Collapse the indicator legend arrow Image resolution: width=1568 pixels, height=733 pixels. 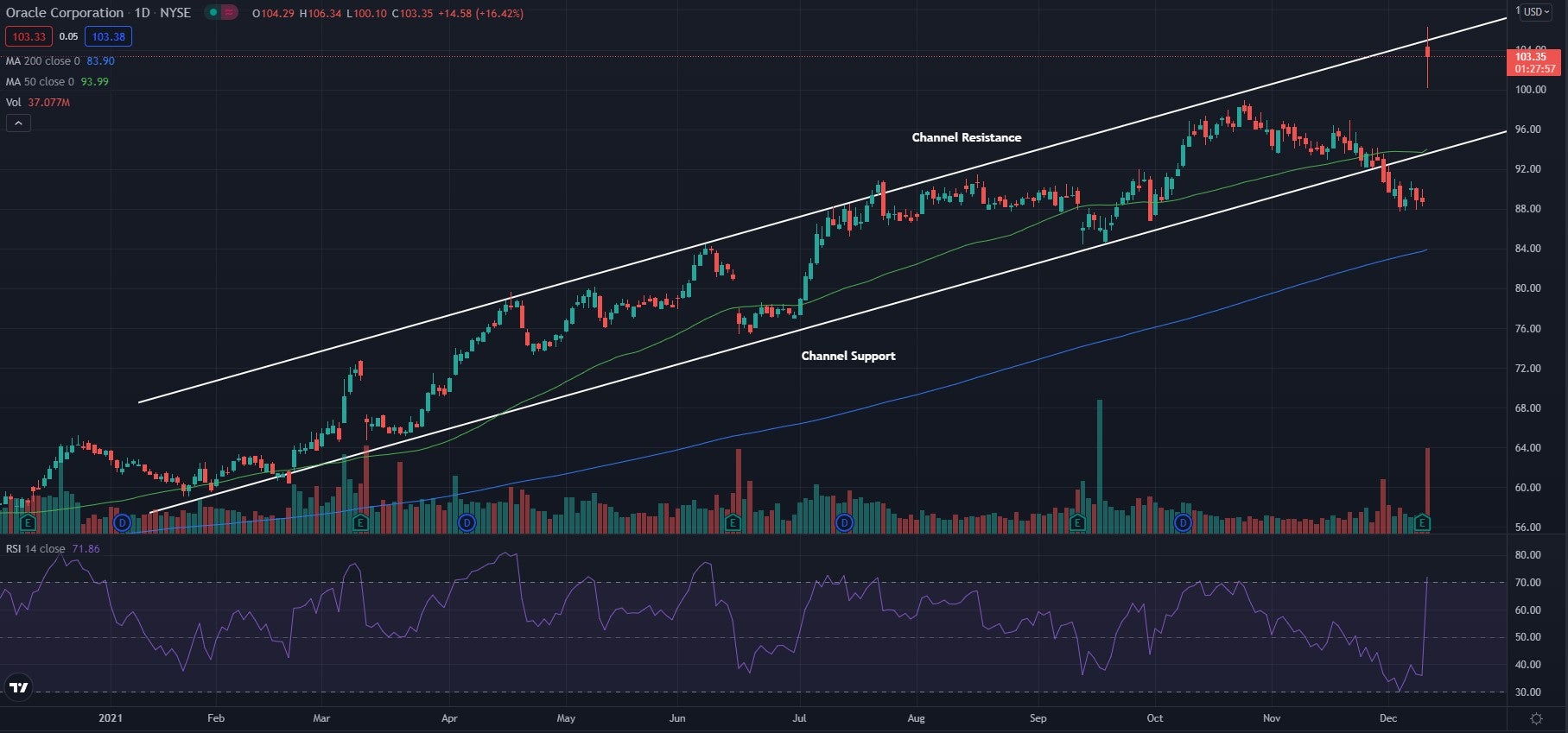click(18, 123)
